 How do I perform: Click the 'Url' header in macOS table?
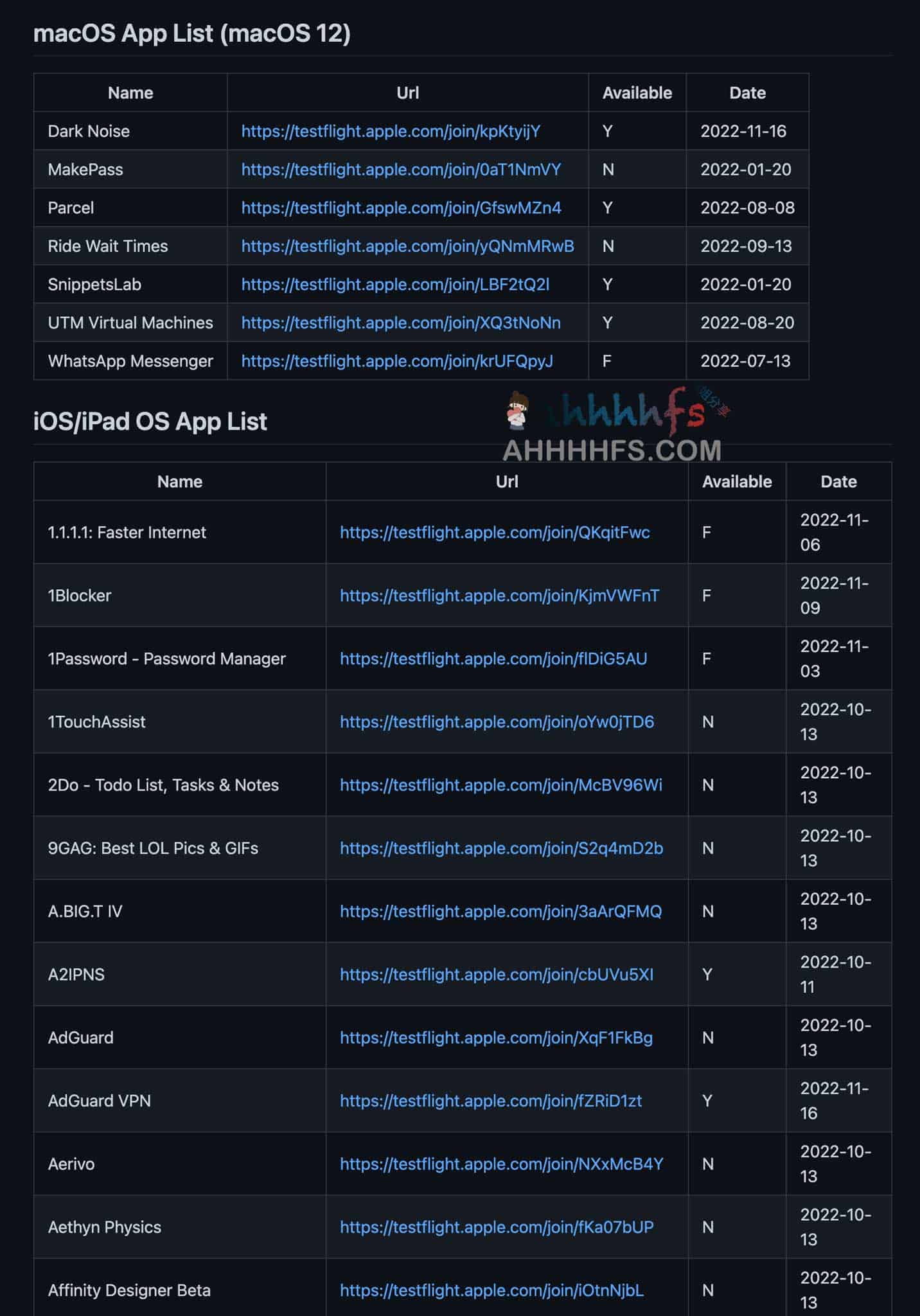point(408,93)
